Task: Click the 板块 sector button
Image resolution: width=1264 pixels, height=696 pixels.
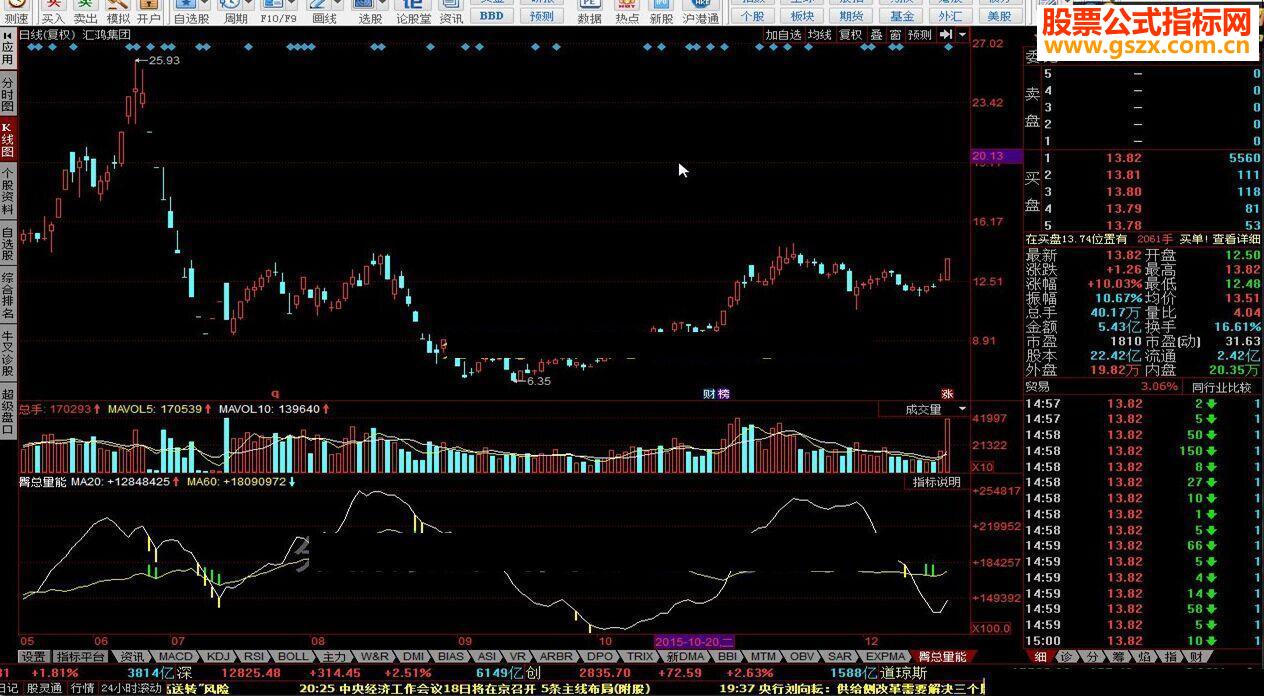Action: click(802, 16)
